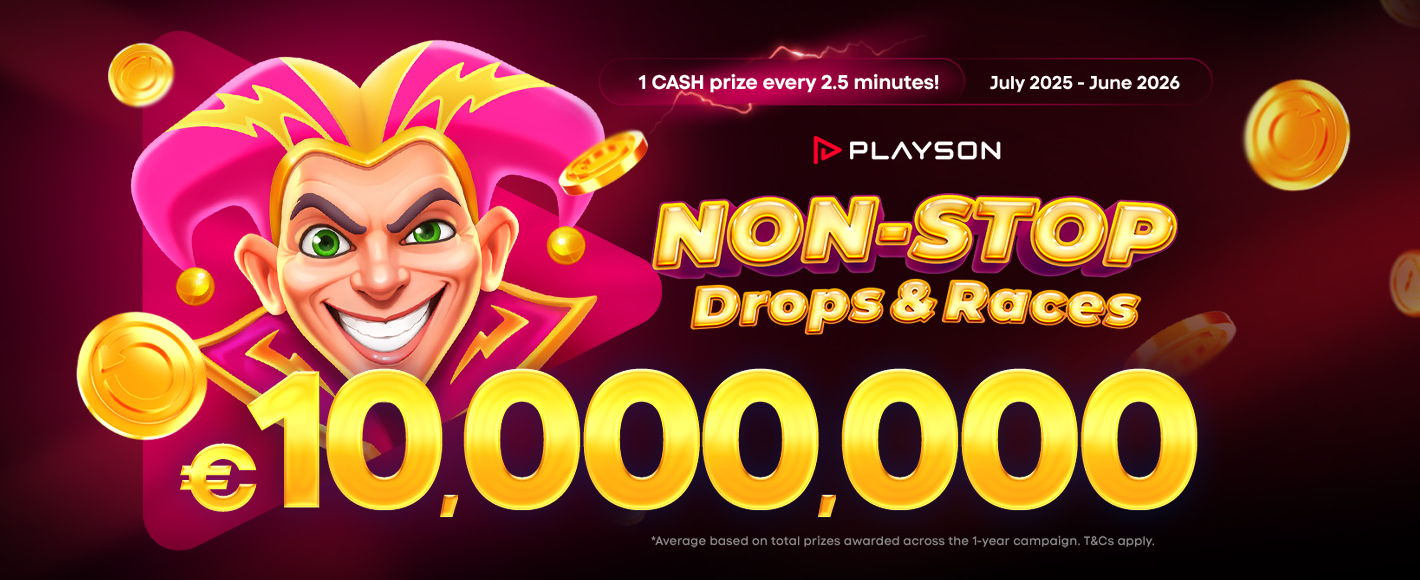Viewport: 1420px width, 580px height.
Task: Click the PLAYSON brand name text
Action: tap(924, 152)
